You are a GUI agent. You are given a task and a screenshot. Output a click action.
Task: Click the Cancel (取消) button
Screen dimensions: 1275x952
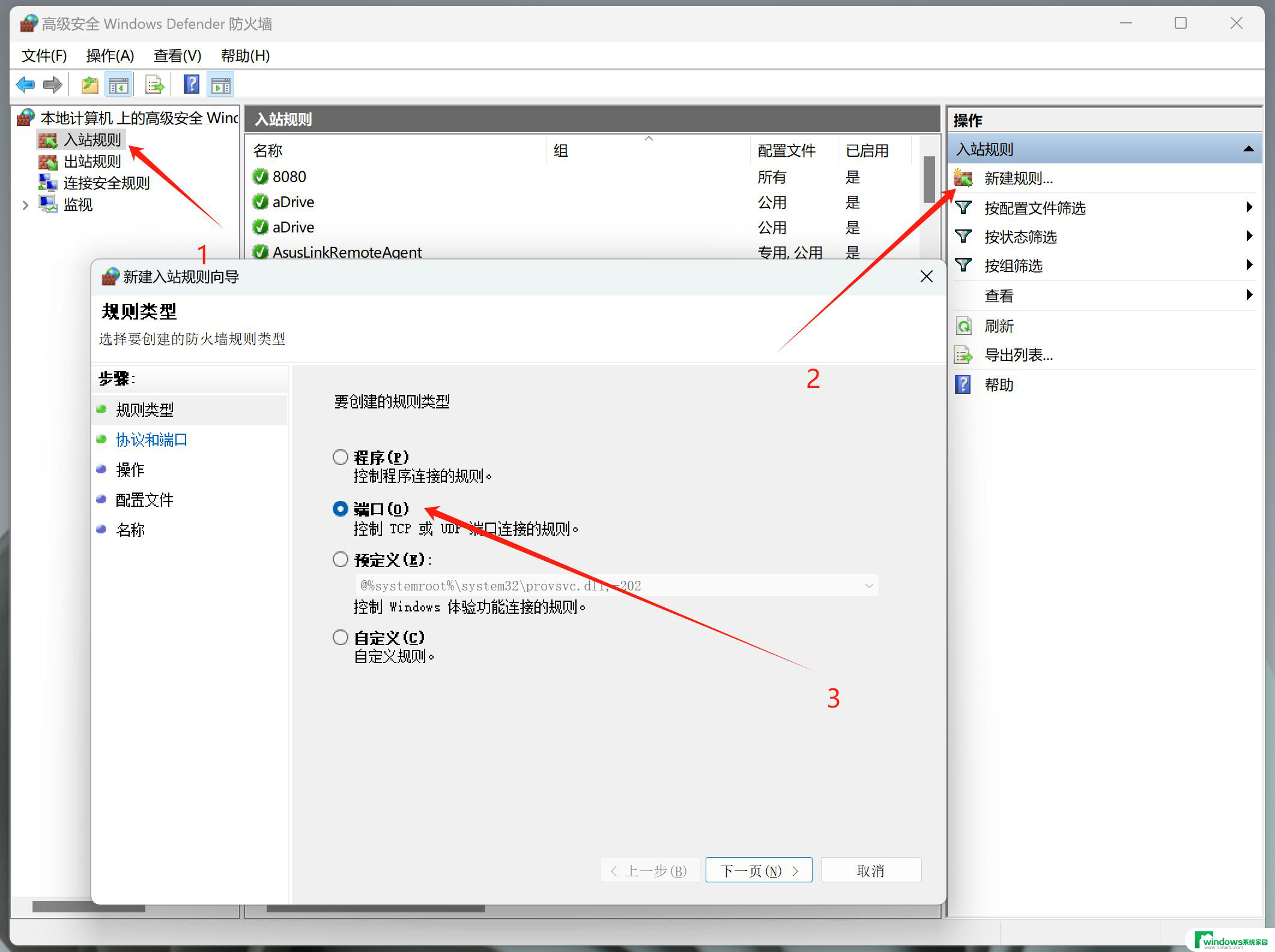(870, 870)
